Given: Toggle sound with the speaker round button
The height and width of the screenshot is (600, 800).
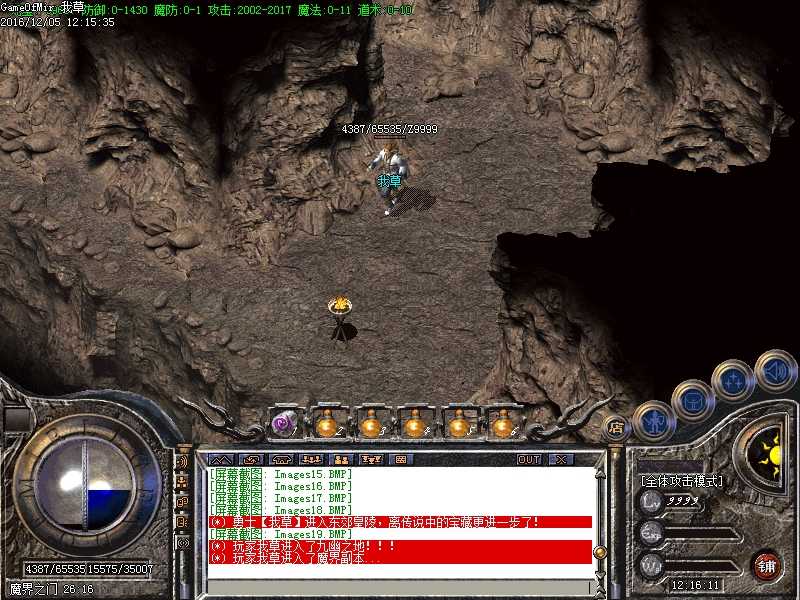Looking at the screenshot, I should (776, 371).
